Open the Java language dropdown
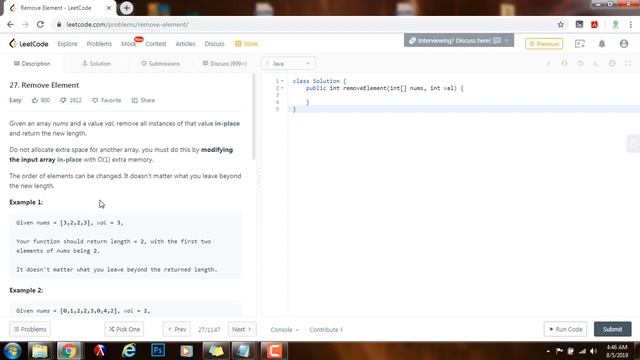Viewport: 640px width, 360px height. pos(288,64)
